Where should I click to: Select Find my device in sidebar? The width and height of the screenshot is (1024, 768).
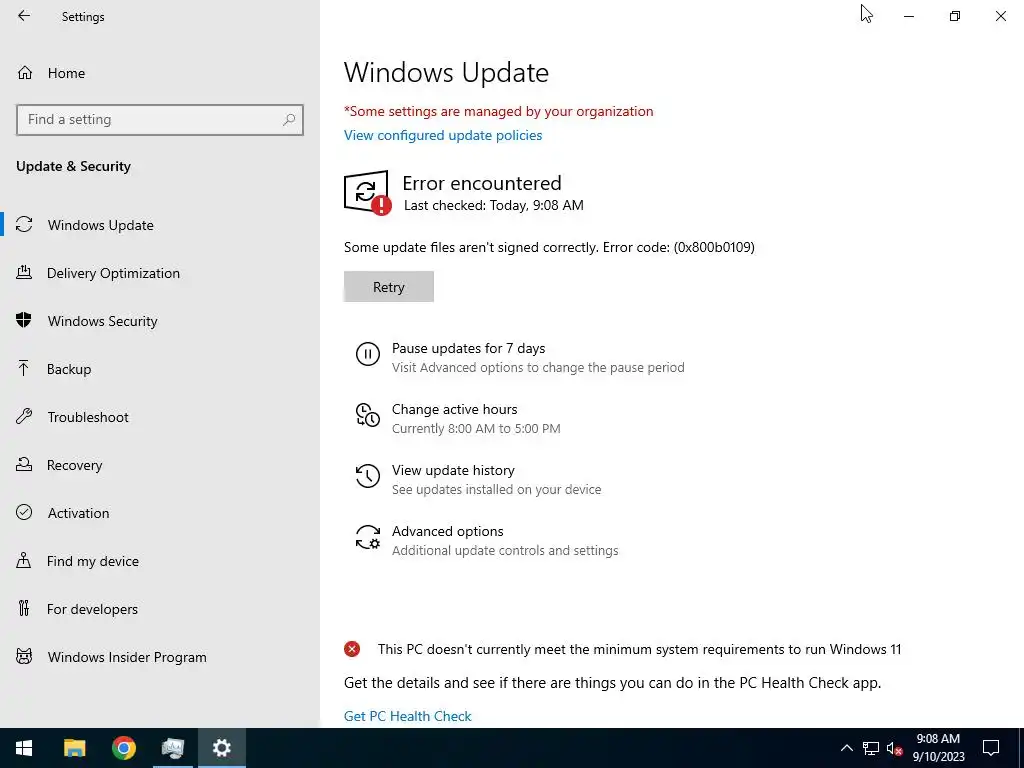[93, 561]
